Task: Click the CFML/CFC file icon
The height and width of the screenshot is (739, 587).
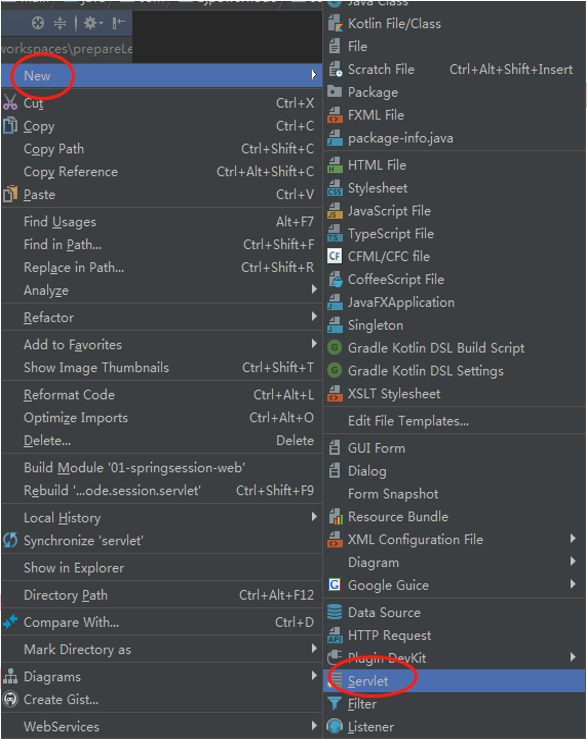Action: click(x=335, y=256)
